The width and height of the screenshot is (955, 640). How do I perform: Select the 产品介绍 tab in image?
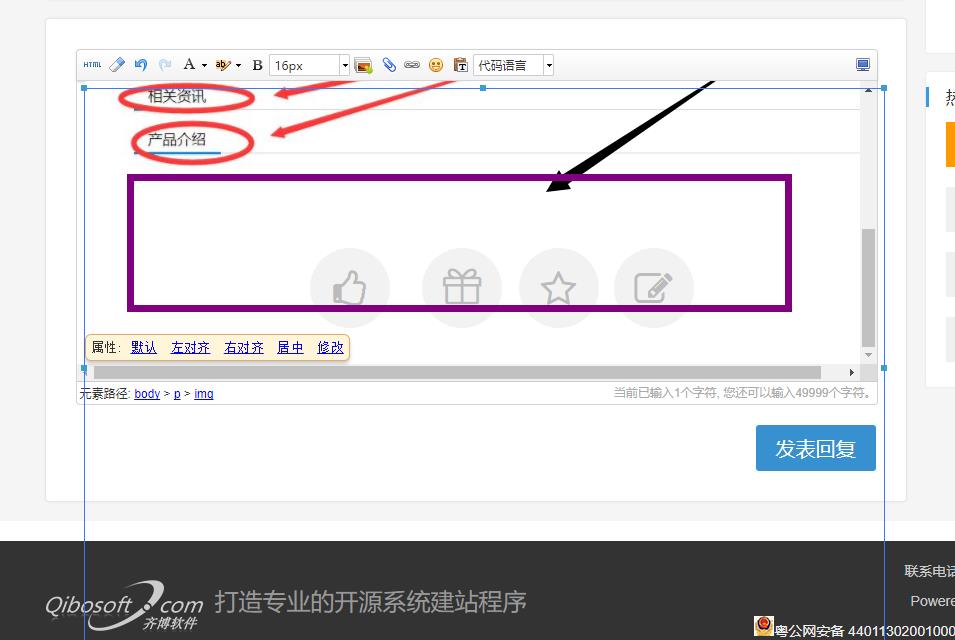click(177, 140)
